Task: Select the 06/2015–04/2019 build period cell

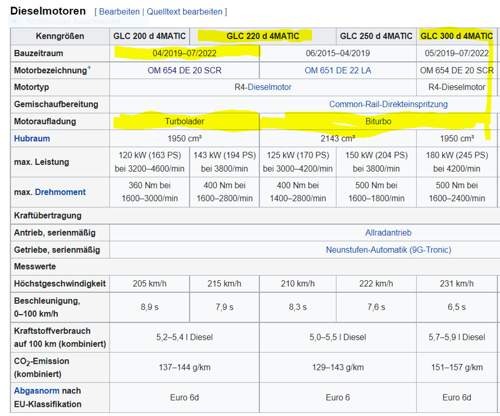Action: coord(338,53)
